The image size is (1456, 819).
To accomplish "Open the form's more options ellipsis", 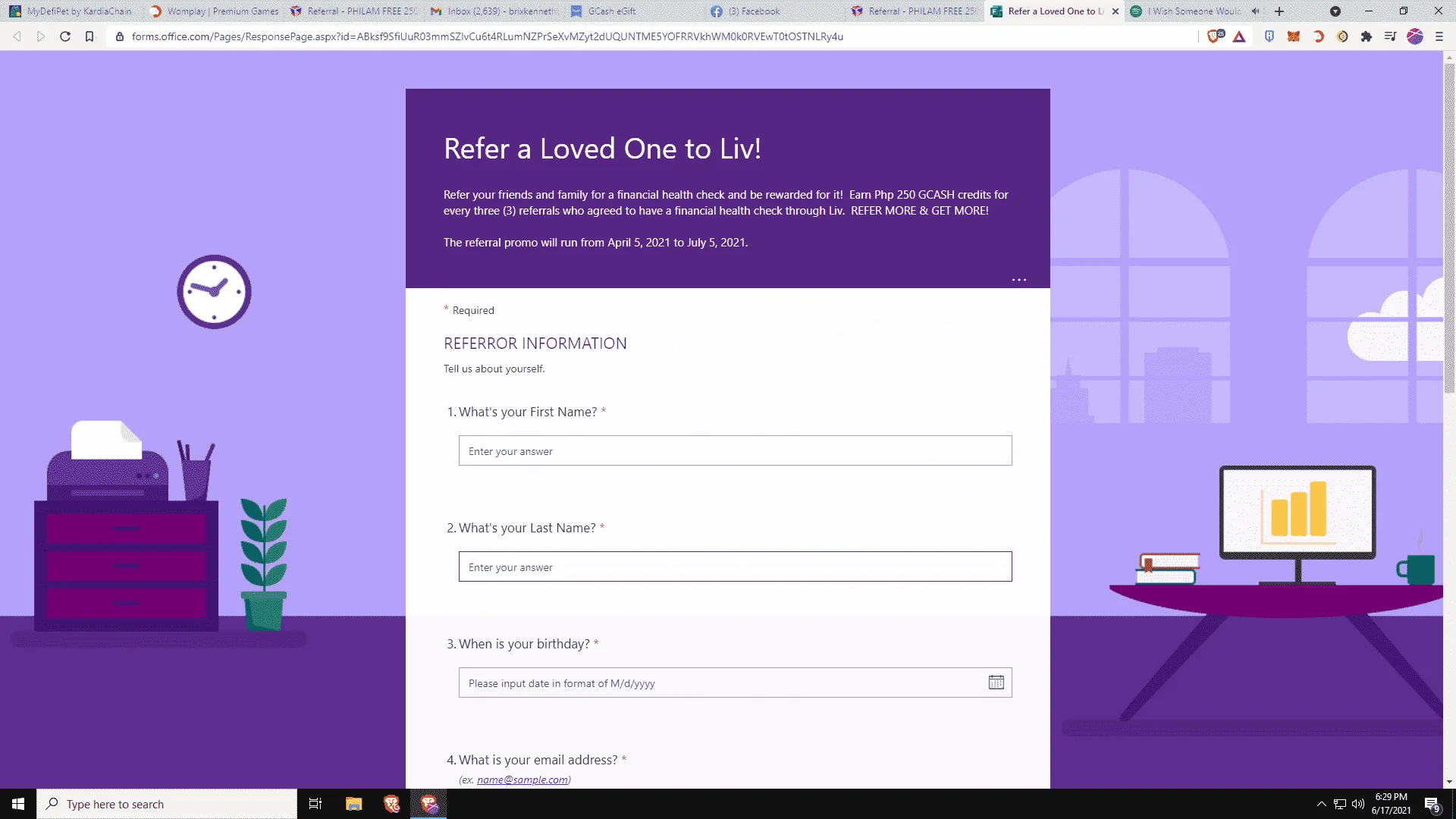I will [x=1019, y=280].
